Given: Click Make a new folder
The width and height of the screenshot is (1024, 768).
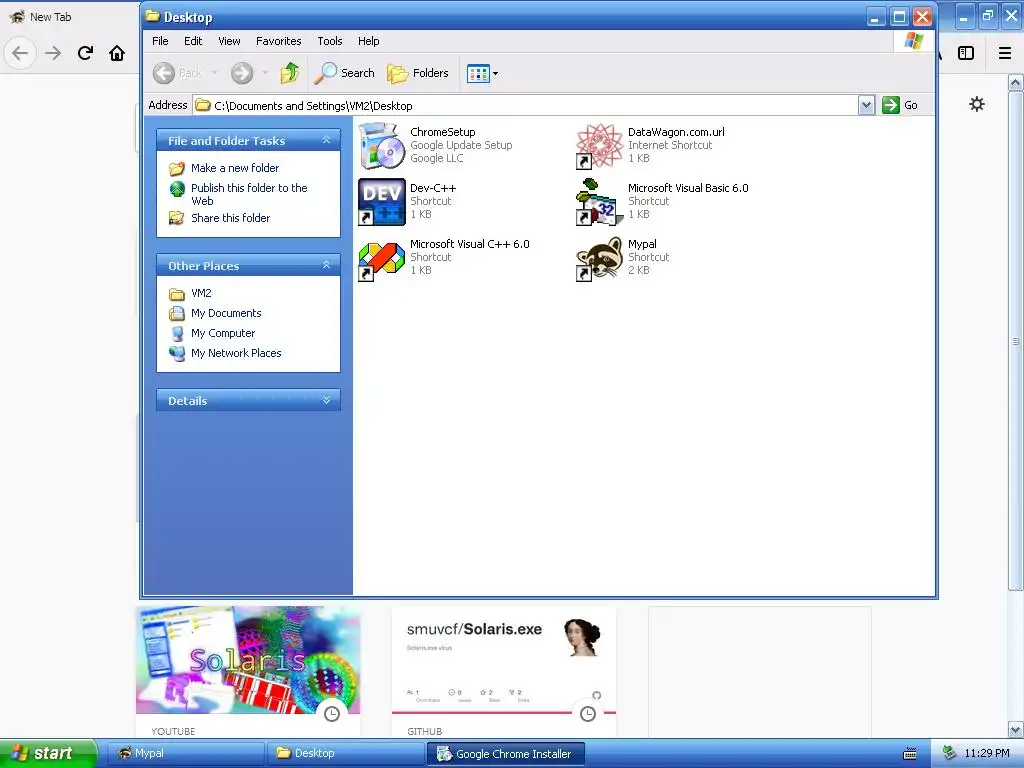Looking at the screenshot, I should [x=235, y=168].
